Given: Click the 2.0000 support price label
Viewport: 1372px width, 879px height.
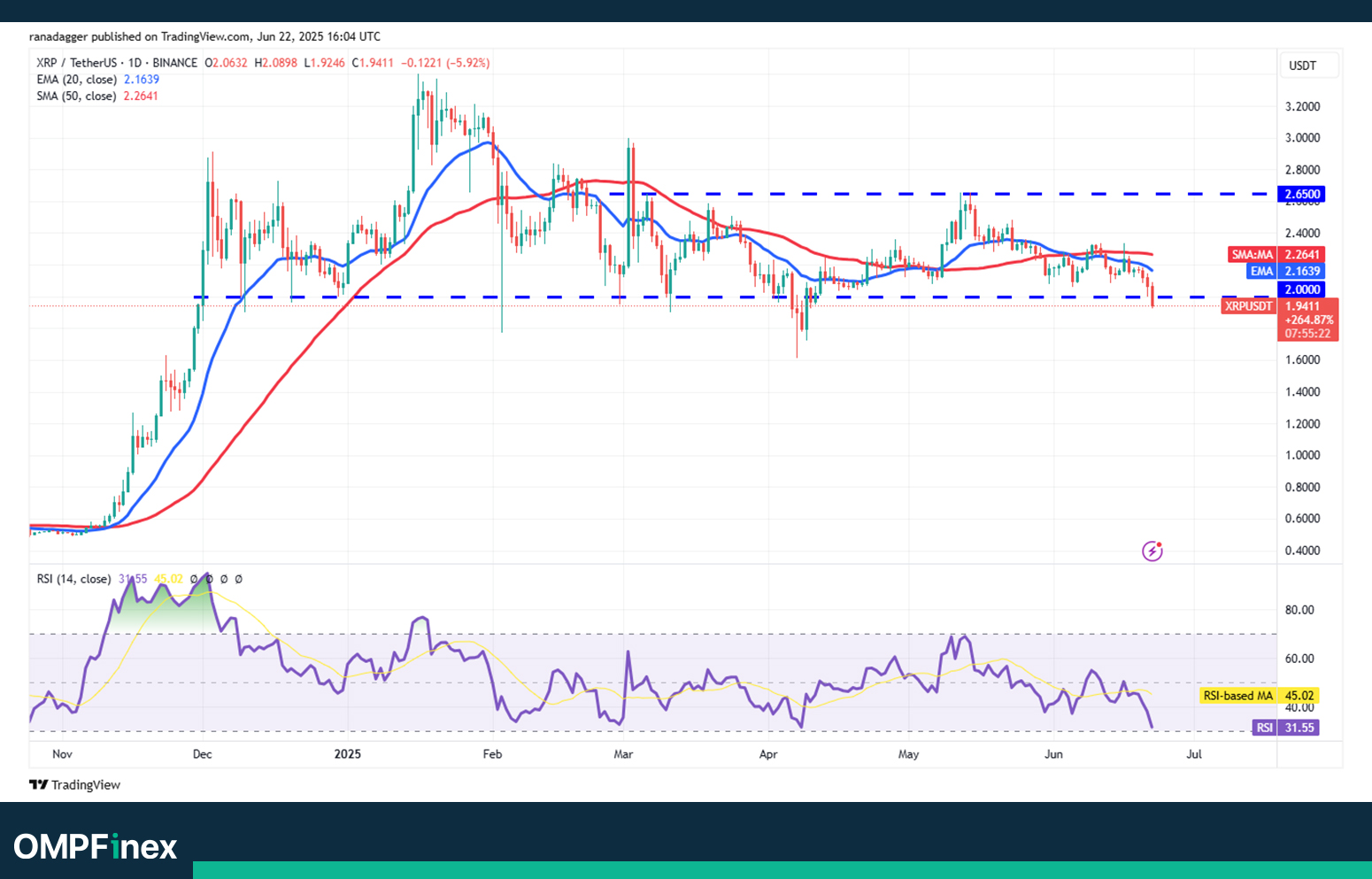Looking at the screenshot, I should pos(1302,289).
